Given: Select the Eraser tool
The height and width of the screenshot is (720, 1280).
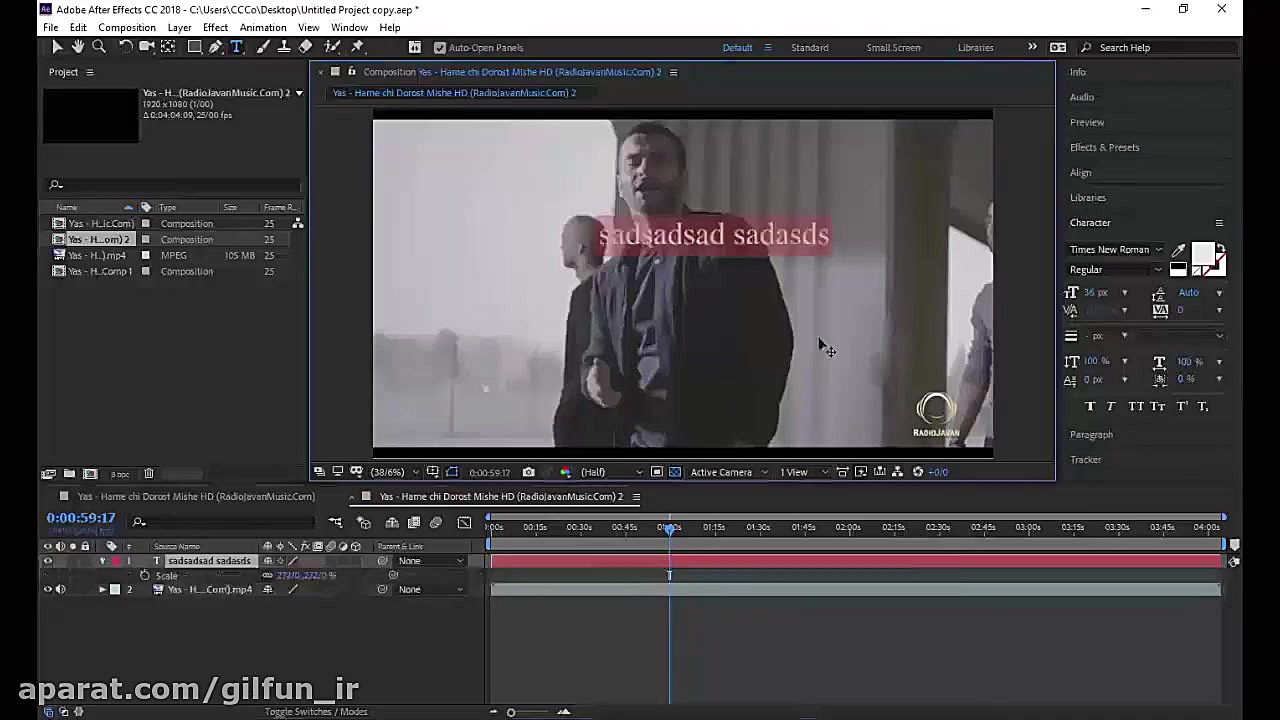Looking at the screenshot, I should [x=305, y=47].
